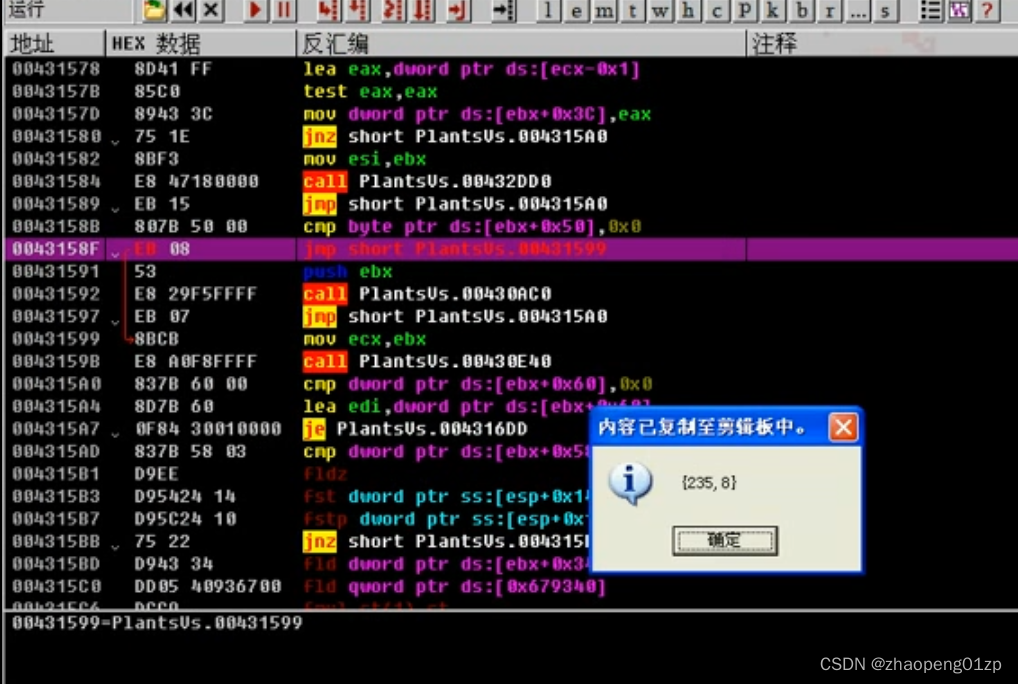1018x684 pixels.
Task: Click the Open file folder icon
Action: (155, 10)
